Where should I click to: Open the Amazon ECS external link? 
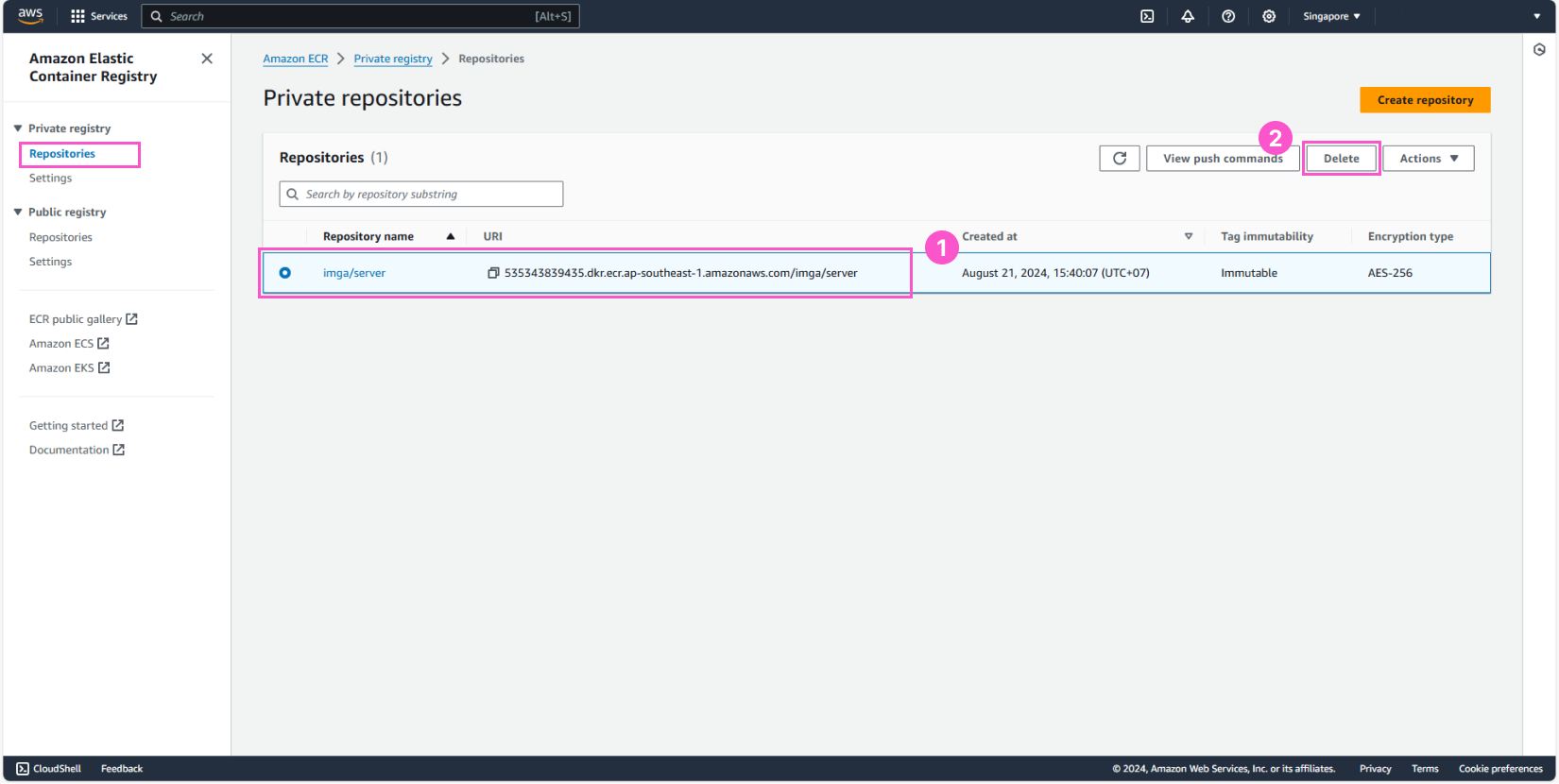69,344
